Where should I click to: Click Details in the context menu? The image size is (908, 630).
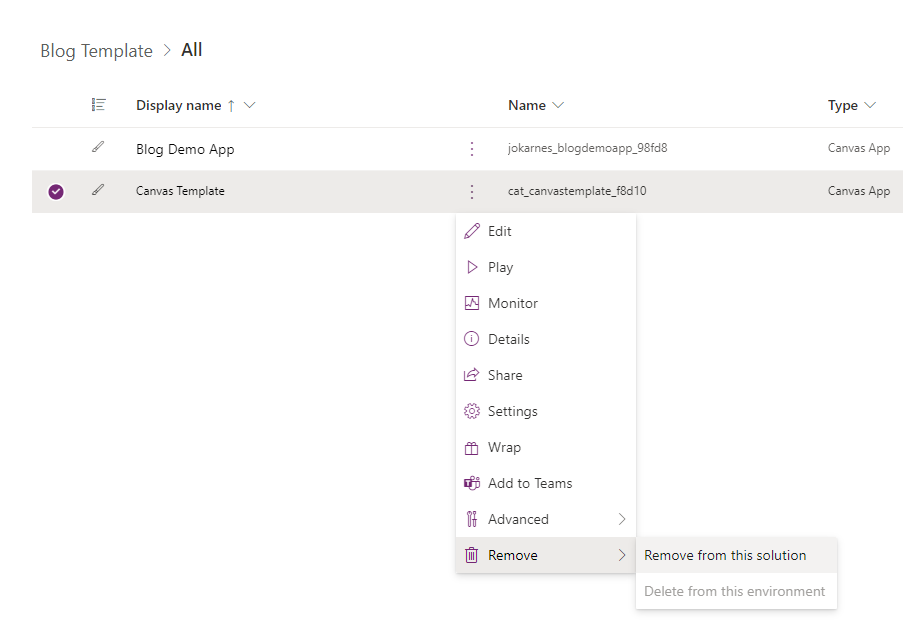point(508,339)
